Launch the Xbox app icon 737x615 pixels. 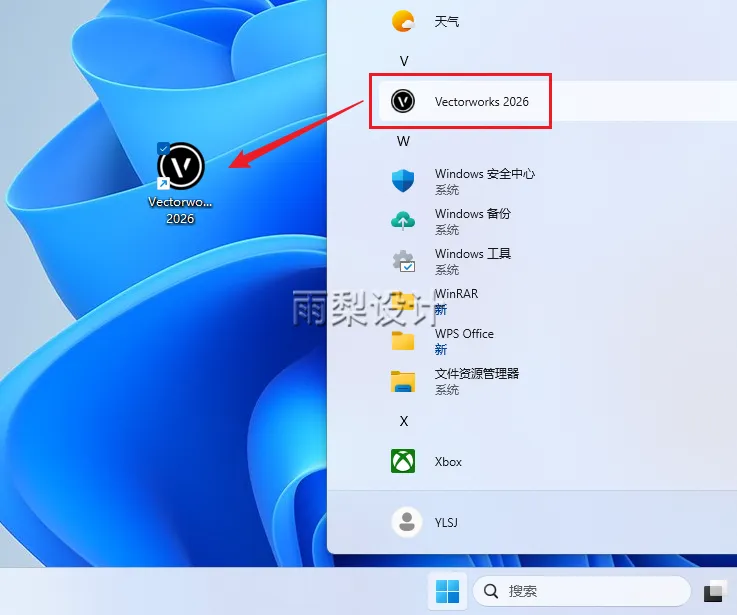(403, 461)
